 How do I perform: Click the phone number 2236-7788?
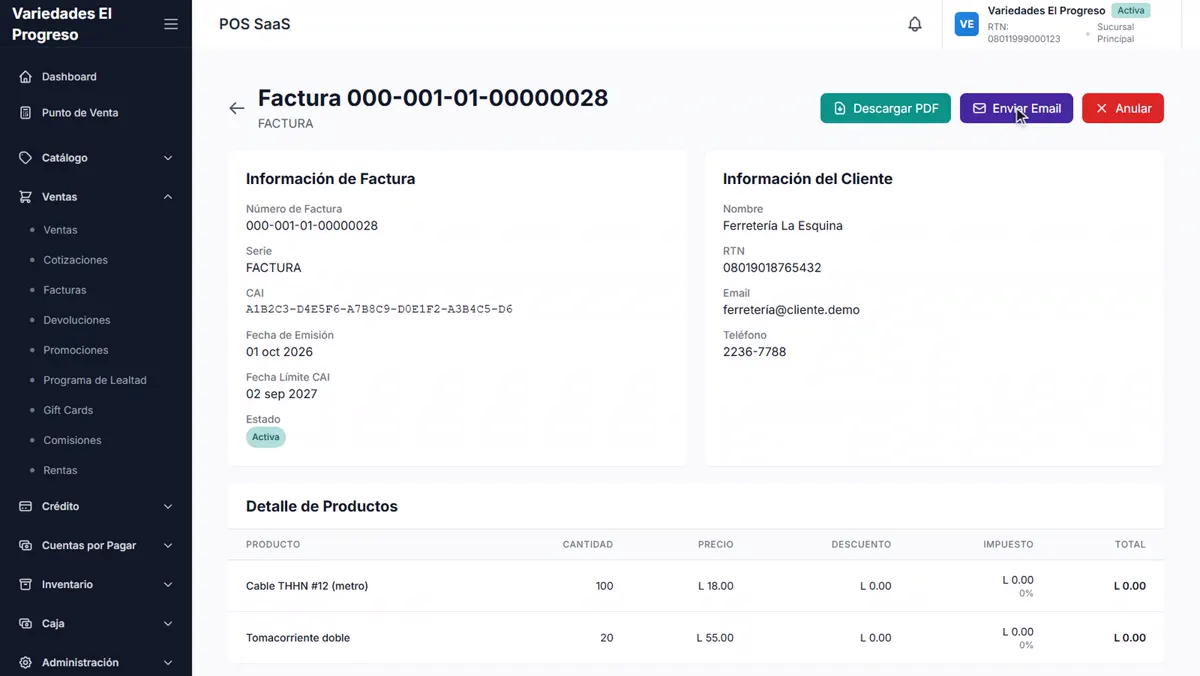click(x=754, y=352)
